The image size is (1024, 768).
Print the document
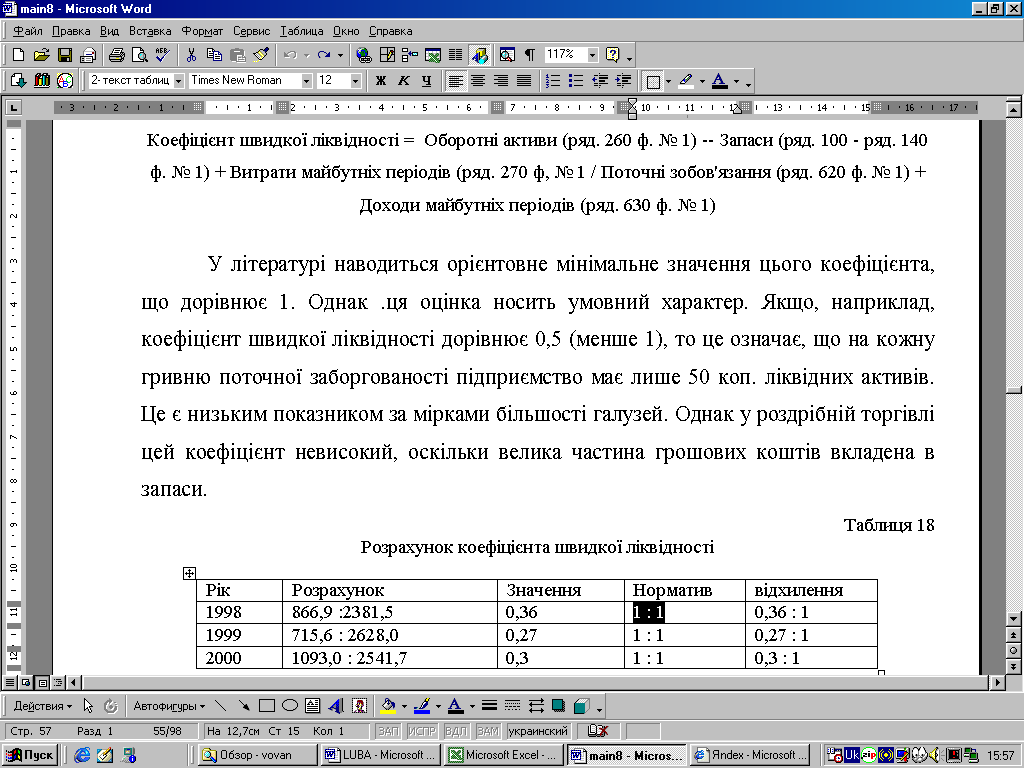[x=116, y=55]
